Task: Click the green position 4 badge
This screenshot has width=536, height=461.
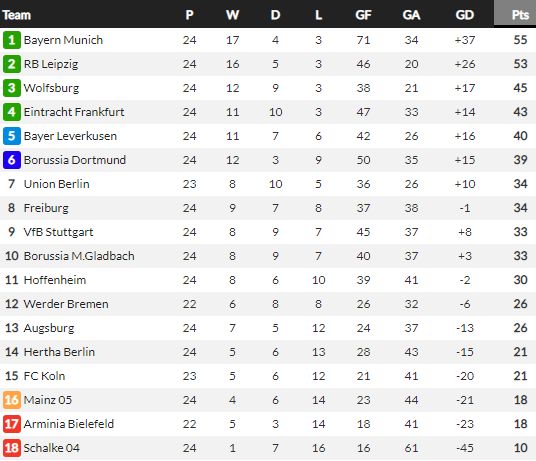Action: (12, 112)
